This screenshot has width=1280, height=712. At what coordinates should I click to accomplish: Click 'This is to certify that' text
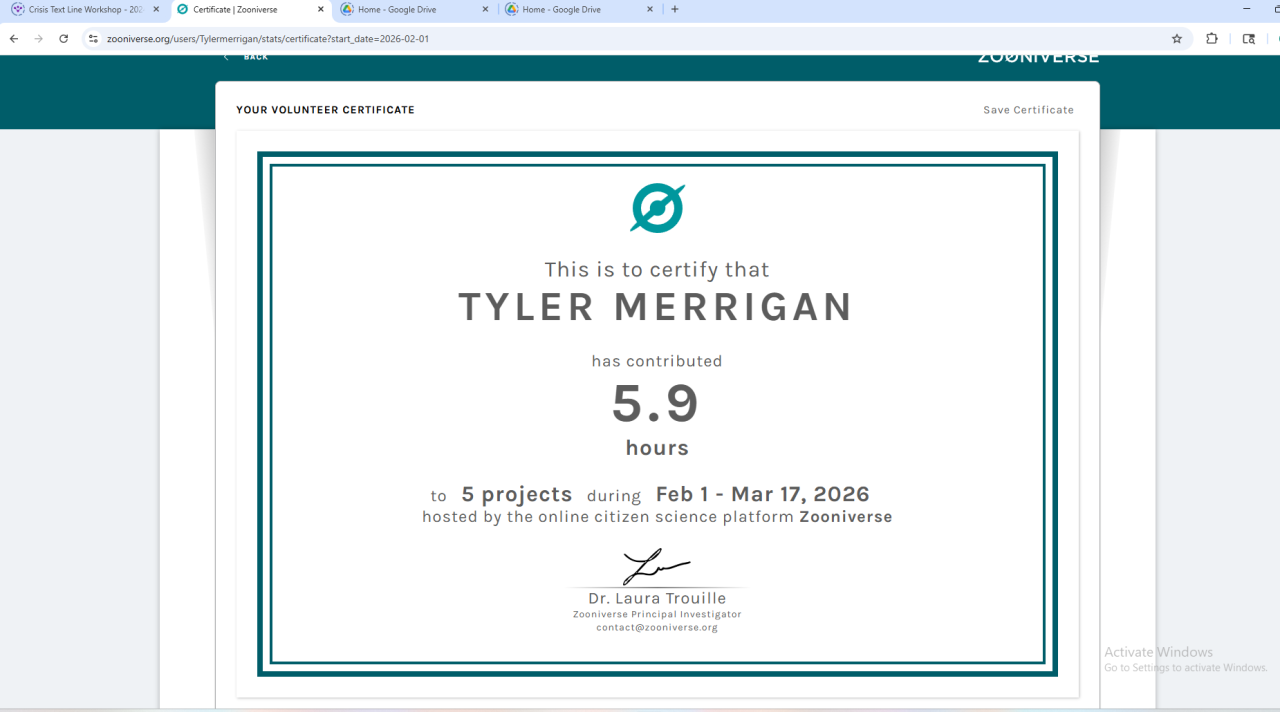tap(657, 269)
